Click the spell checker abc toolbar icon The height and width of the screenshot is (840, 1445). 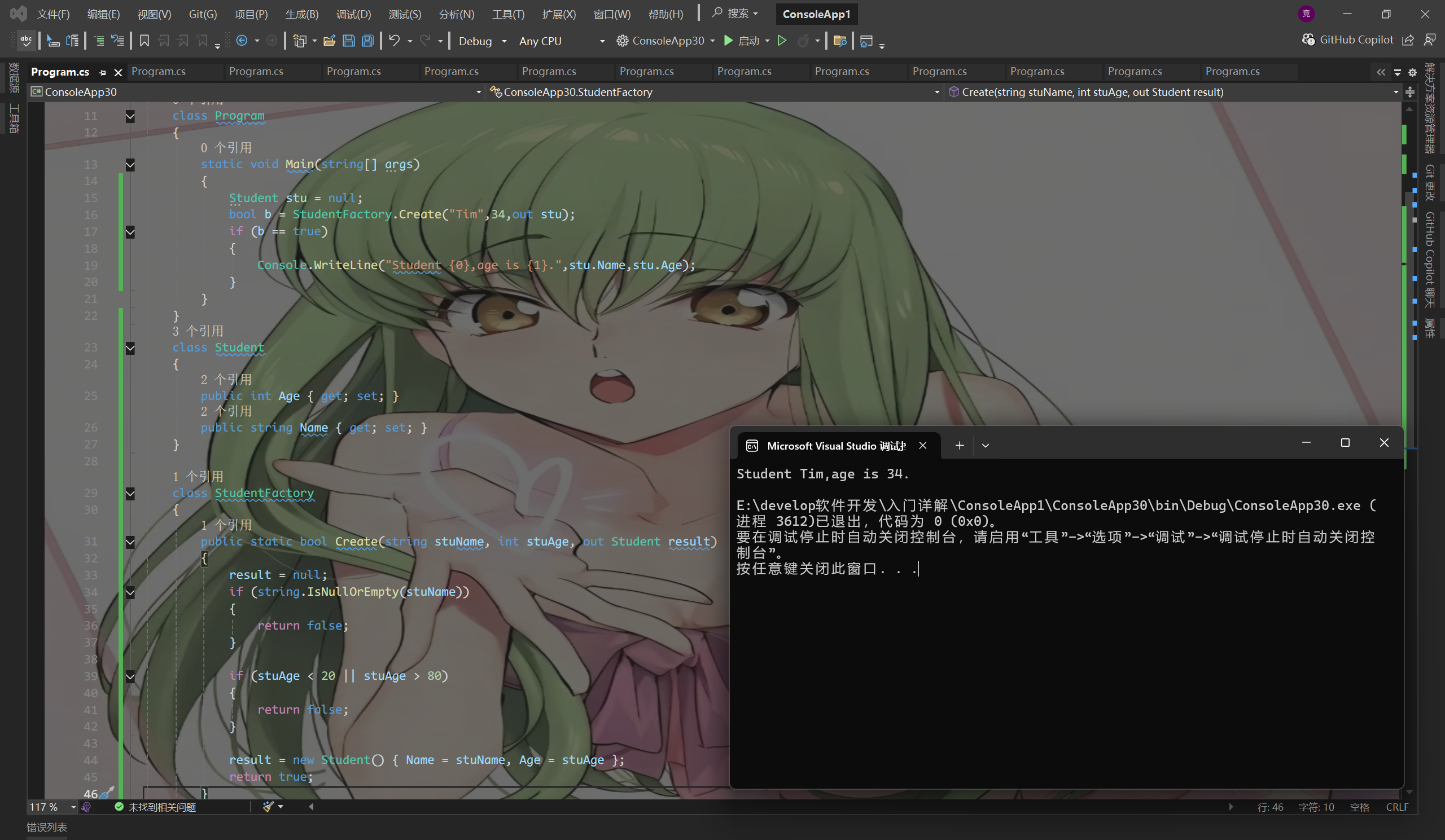(26, 41)
